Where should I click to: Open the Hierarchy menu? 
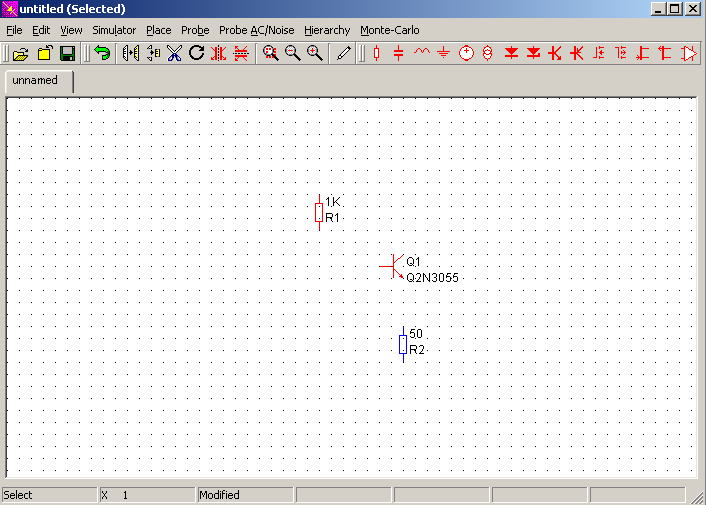click(x=327, y=30)
